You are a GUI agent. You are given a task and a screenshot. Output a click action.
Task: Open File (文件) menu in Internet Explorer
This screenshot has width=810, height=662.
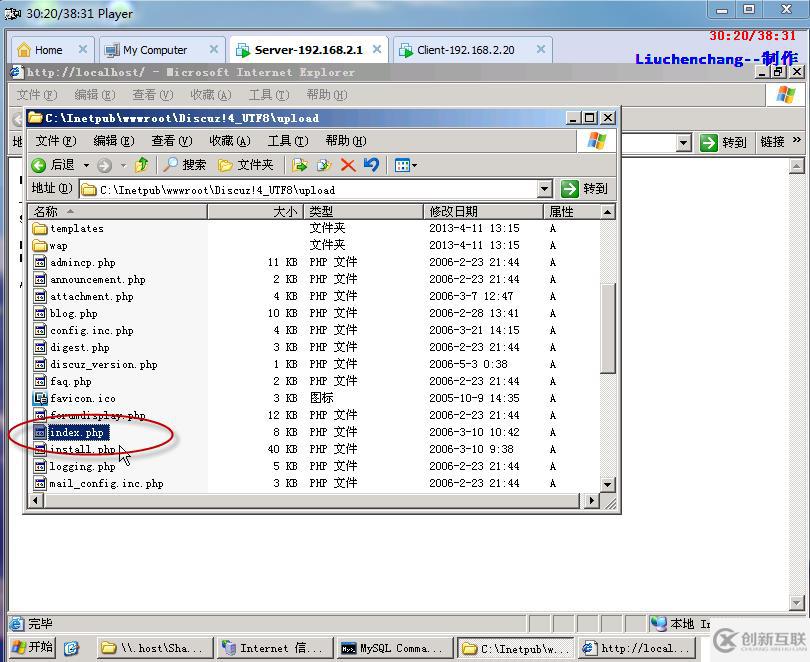[36, 95]
